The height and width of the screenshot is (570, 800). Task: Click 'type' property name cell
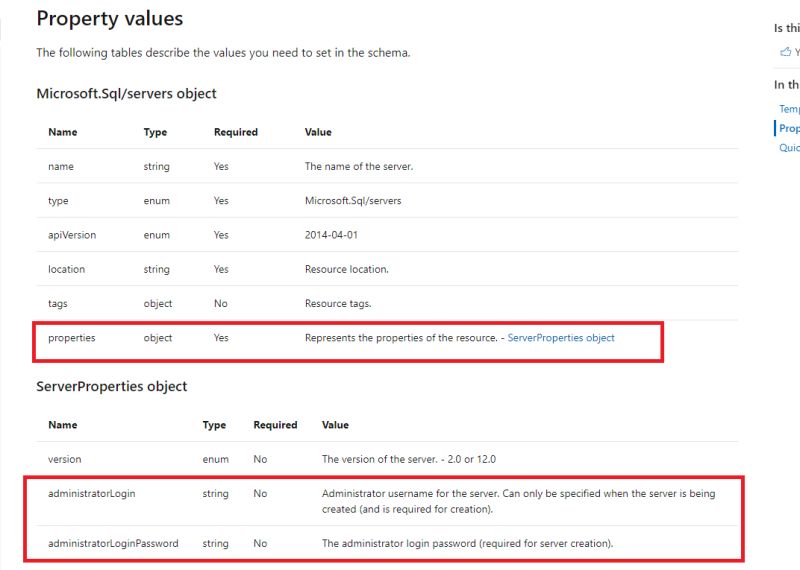click(x=58, y=201)
